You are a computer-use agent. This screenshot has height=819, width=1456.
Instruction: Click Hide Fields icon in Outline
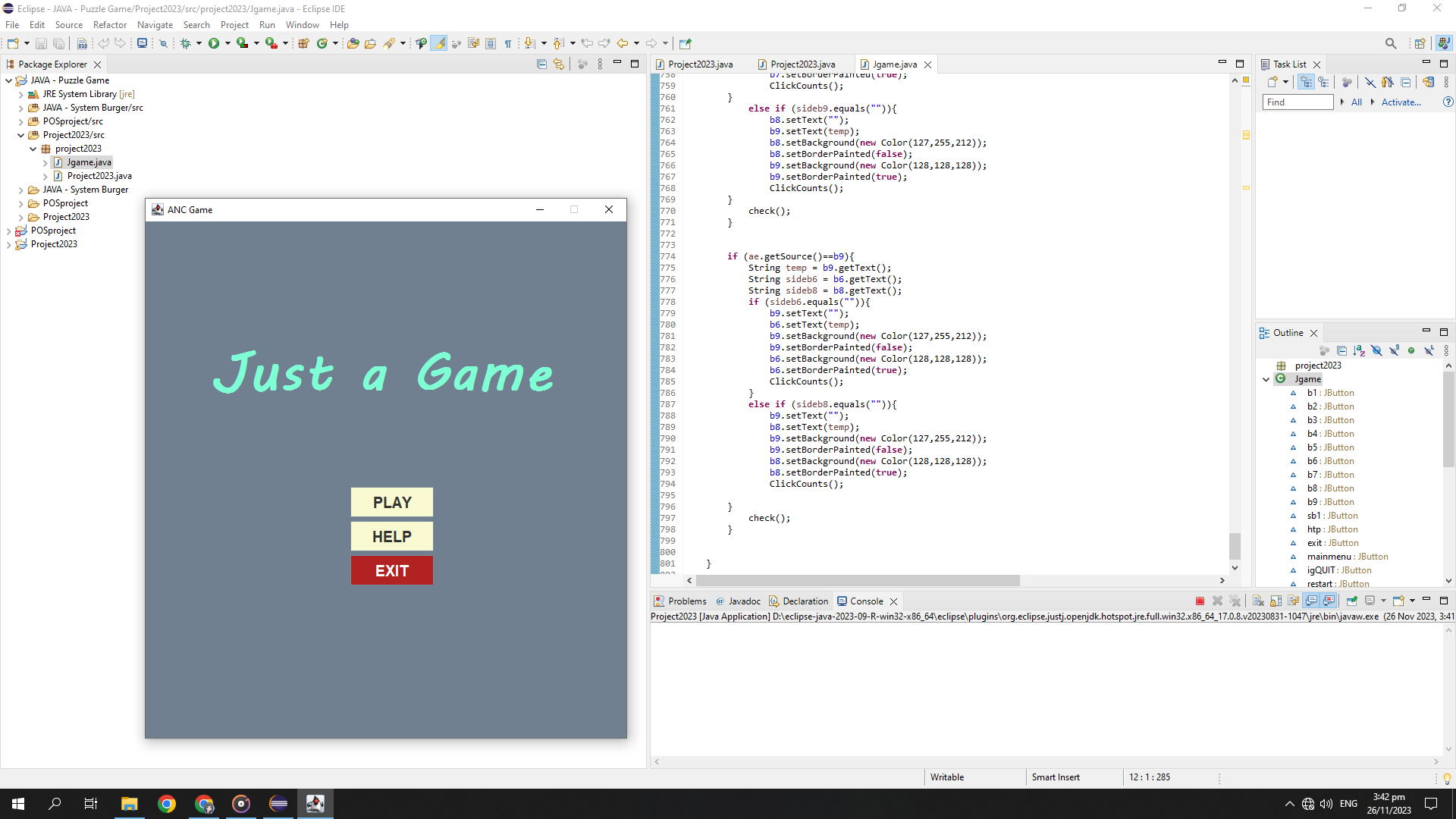[x=1376, y=351]
